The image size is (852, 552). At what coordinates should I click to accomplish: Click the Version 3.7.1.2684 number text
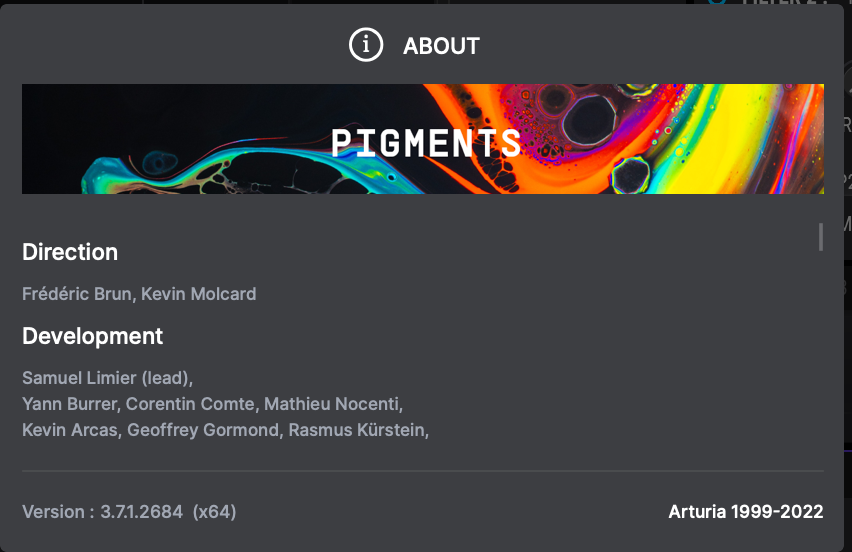pos(141,512)
